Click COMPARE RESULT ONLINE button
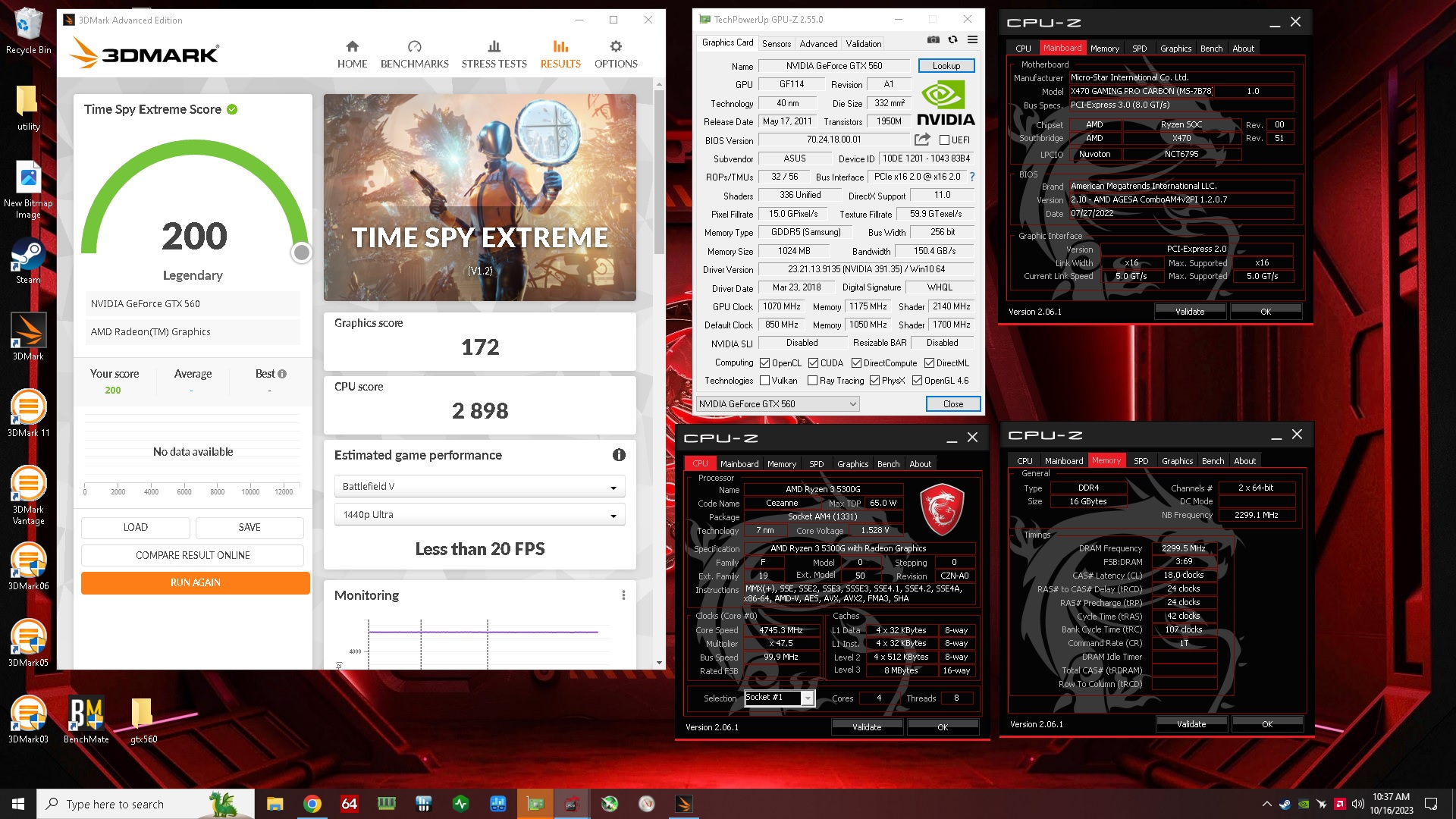This screenshot has height=819, width=1456. coord(193,555)
